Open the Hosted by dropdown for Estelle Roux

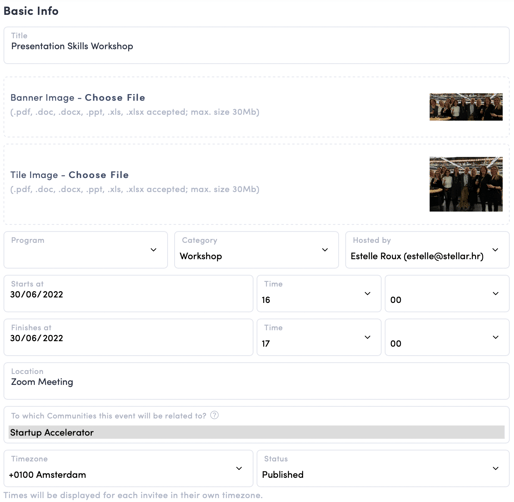click(x=427, y=250)
